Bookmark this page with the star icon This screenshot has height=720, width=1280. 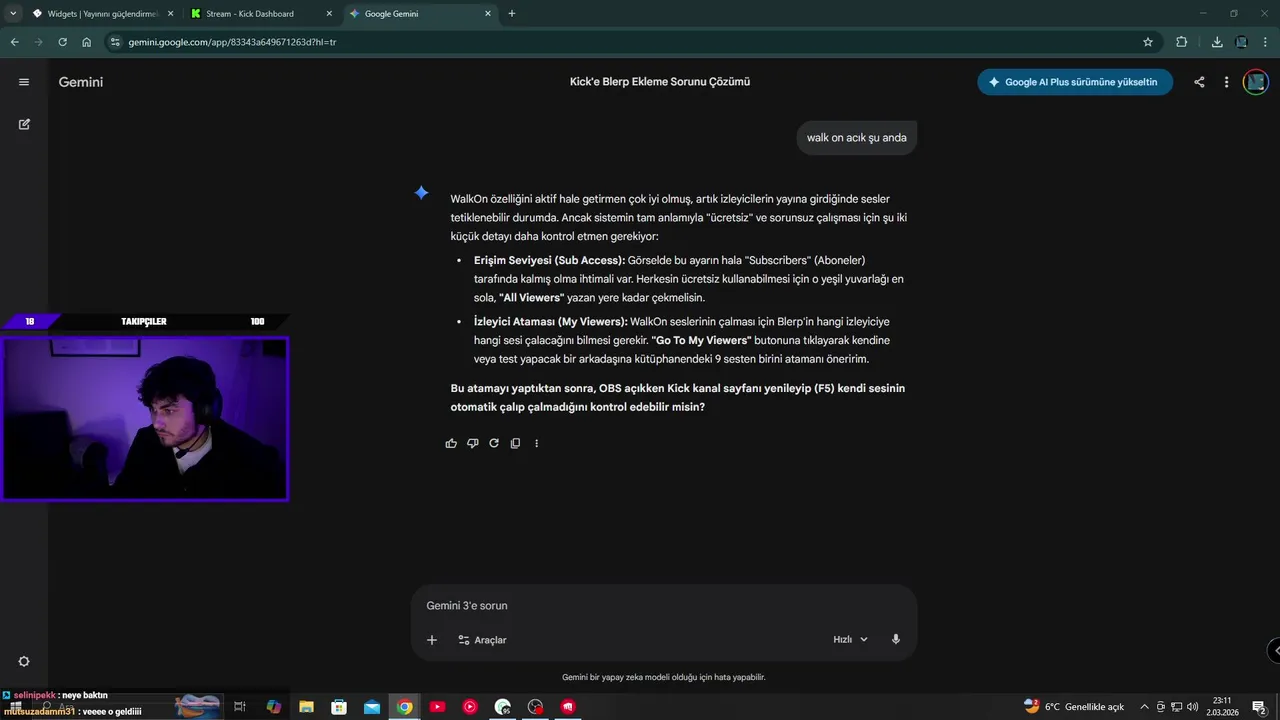(x=1148, y=42)
